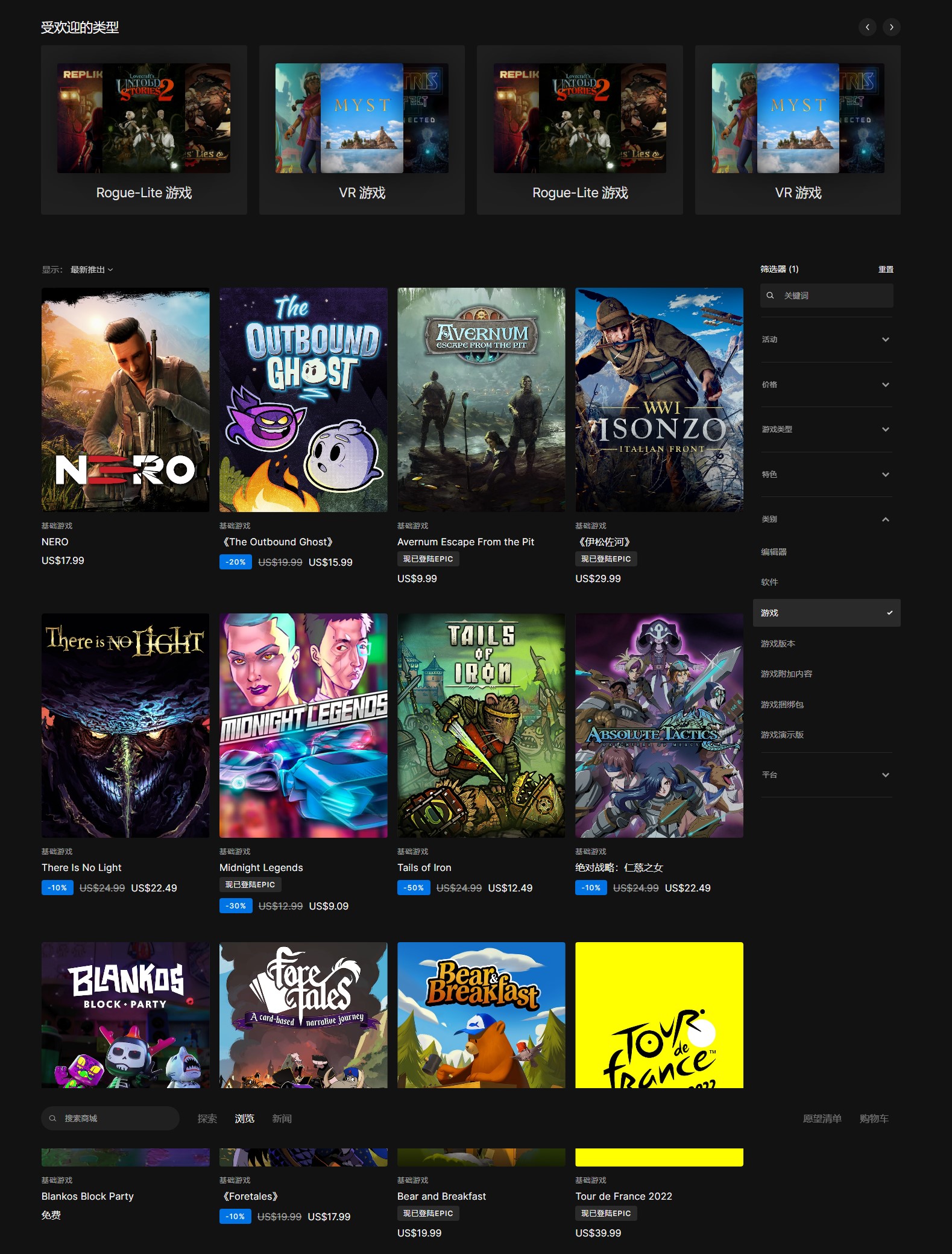Expand the 价格 filter section

click(826, 385)
